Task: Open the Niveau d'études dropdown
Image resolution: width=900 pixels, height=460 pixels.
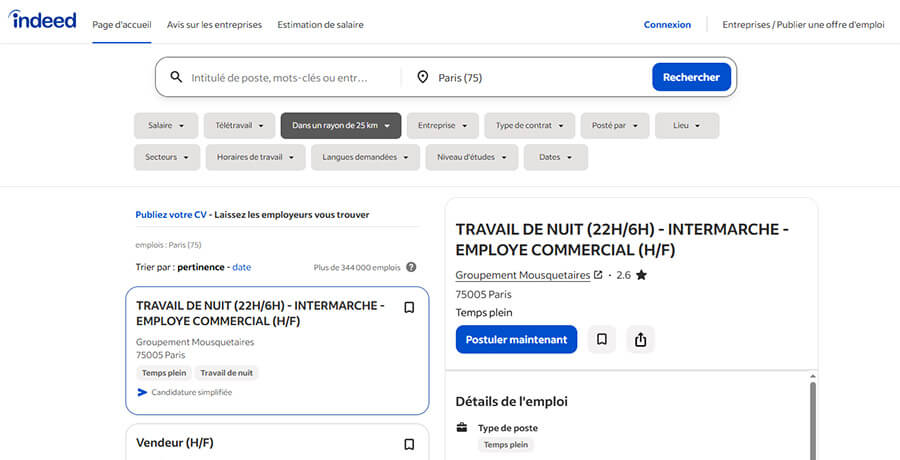Action: pyautogui.click(x=471, y=157)
